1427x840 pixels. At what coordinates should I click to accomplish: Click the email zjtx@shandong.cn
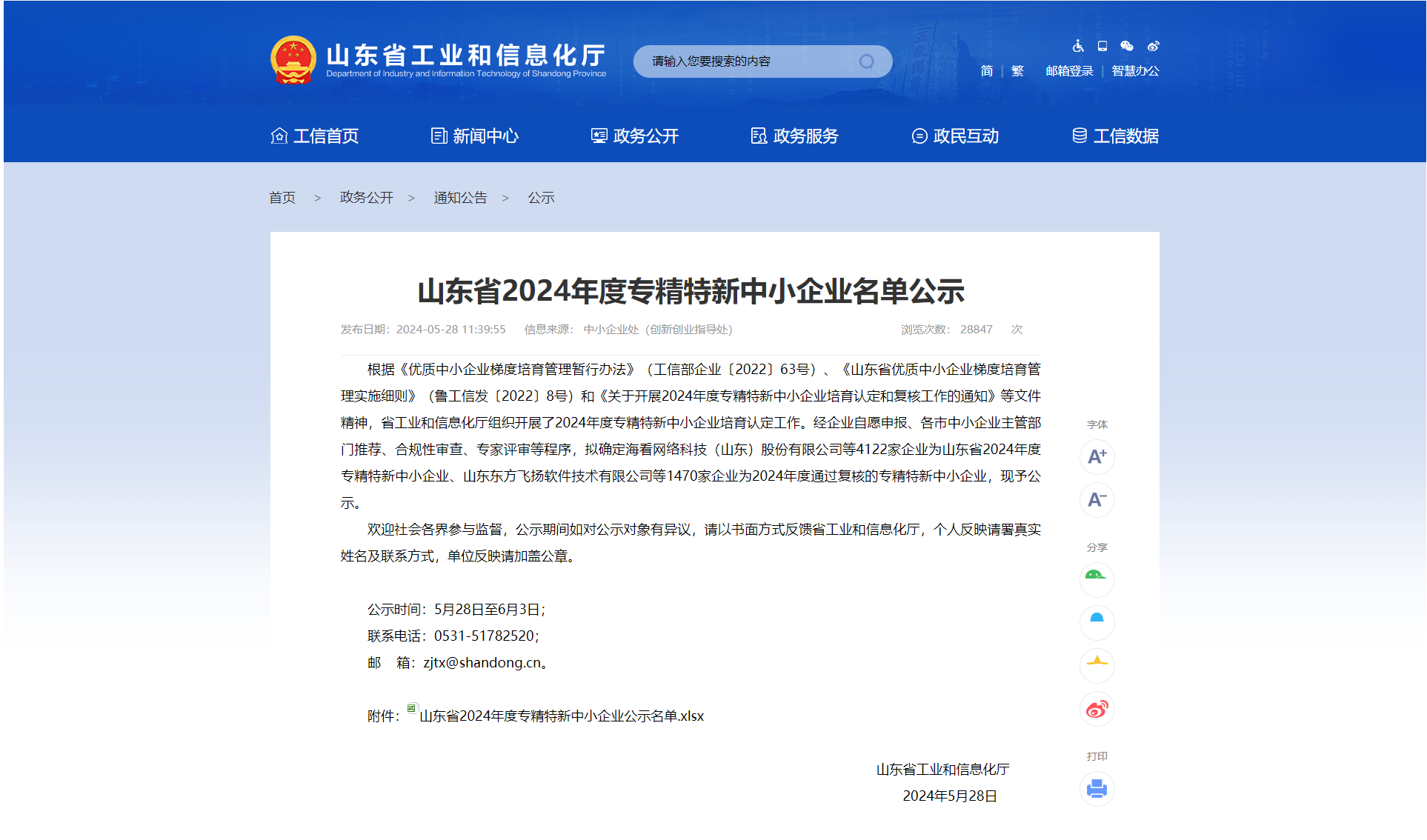pos(482,663)
